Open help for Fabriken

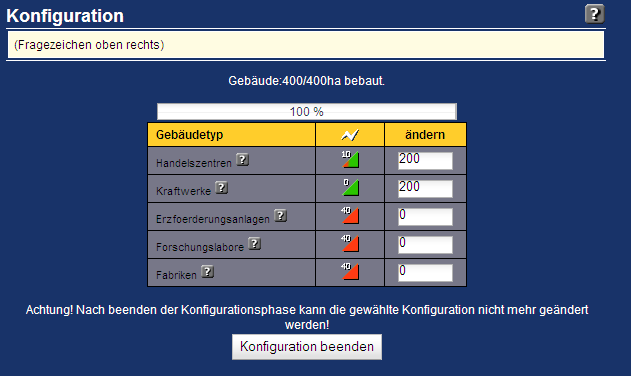[x=207, y=272]
